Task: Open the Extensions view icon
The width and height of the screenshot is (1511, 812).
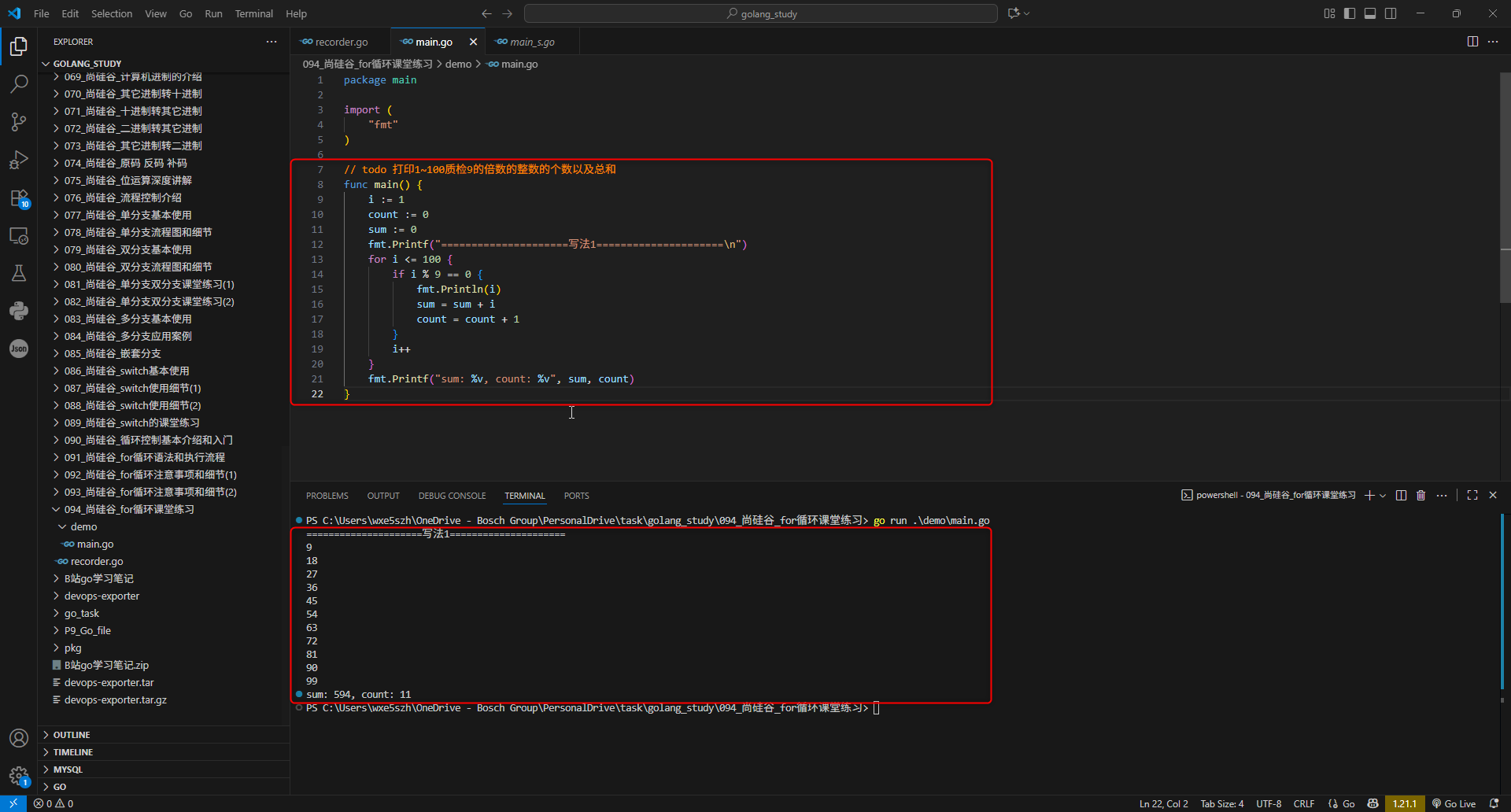Action: tap(19, 197)
